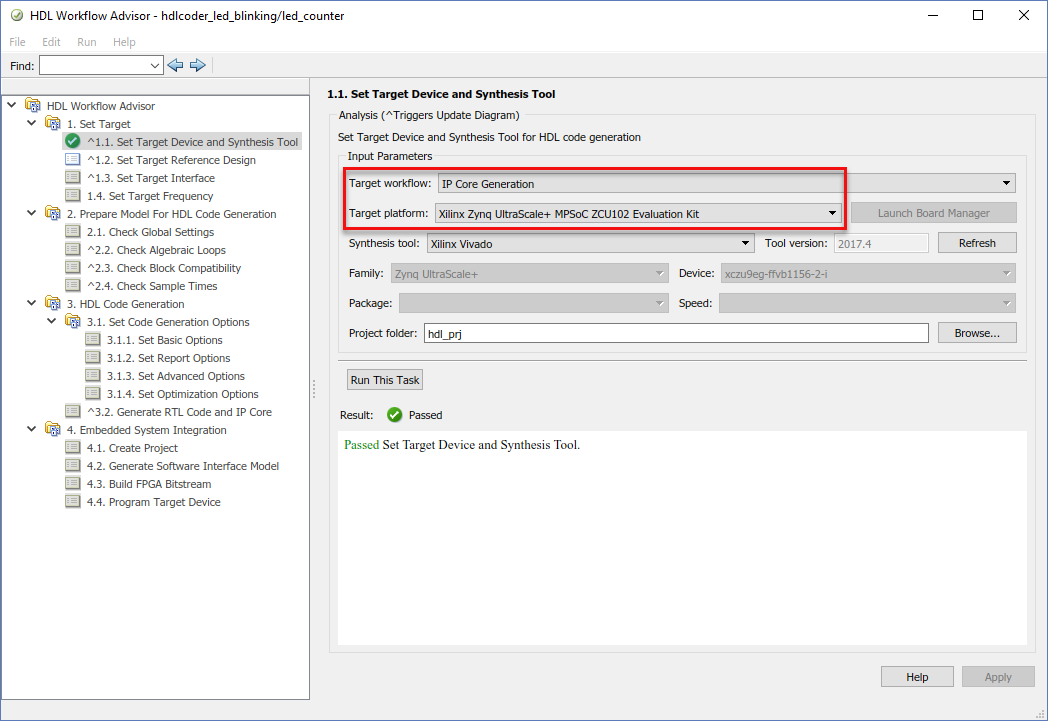This screenshot has width=1048, height=721.
Task: Collapse the 2. Prepare Model tree node
Action: (31, 213)
